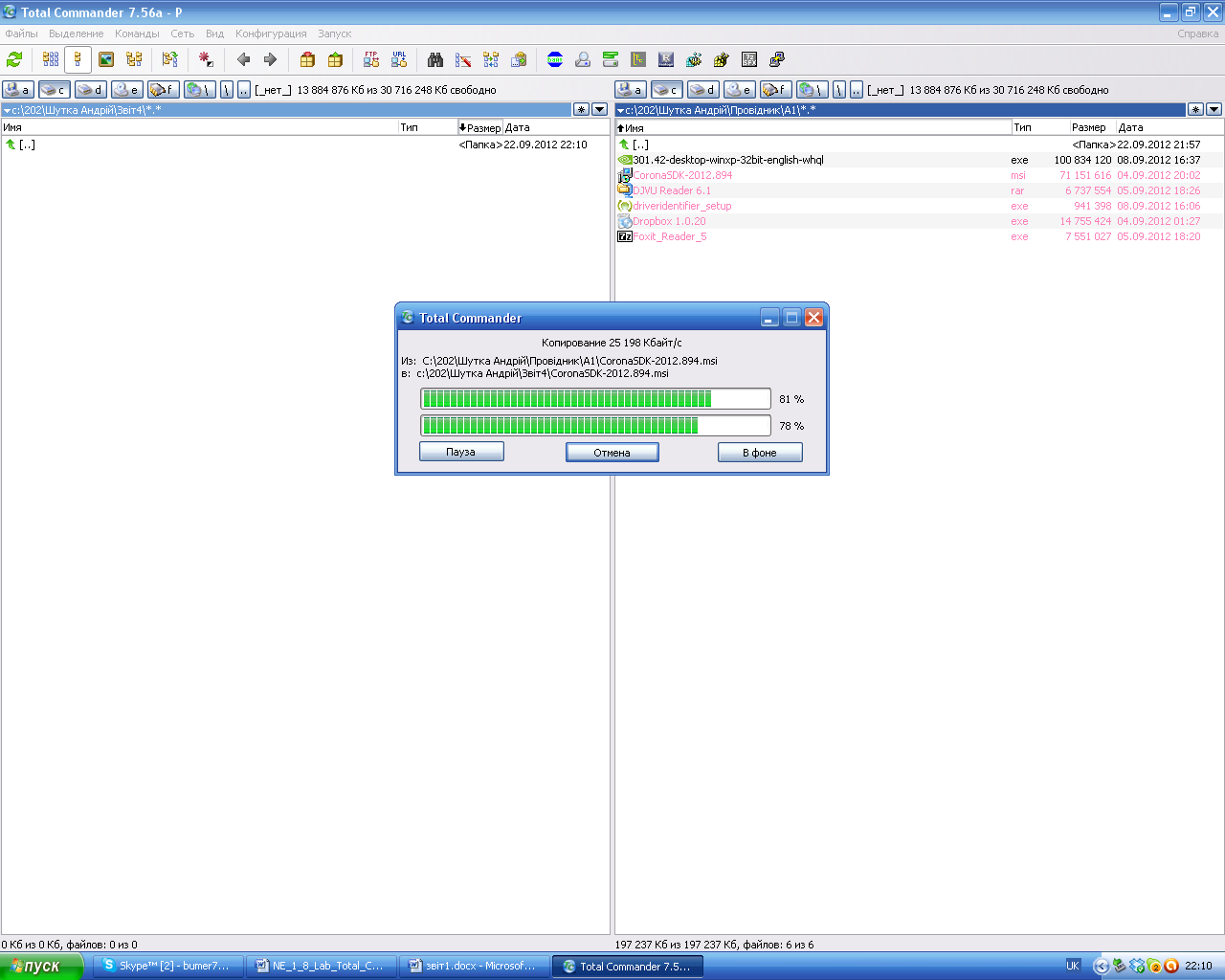Open the пуск Start button

tap(42, 966)
